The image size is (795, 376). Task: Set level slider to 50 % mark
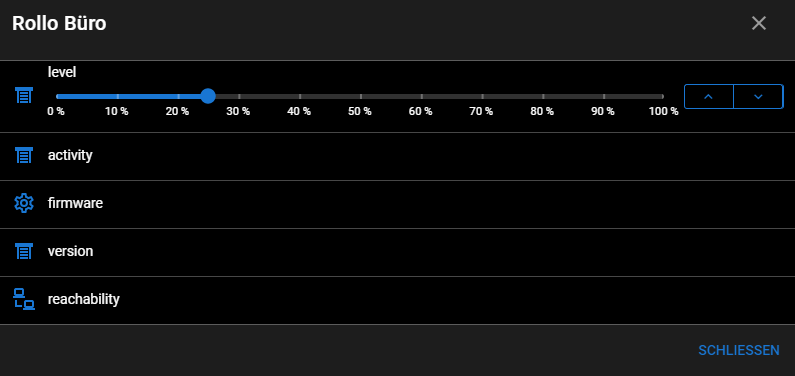360,96
